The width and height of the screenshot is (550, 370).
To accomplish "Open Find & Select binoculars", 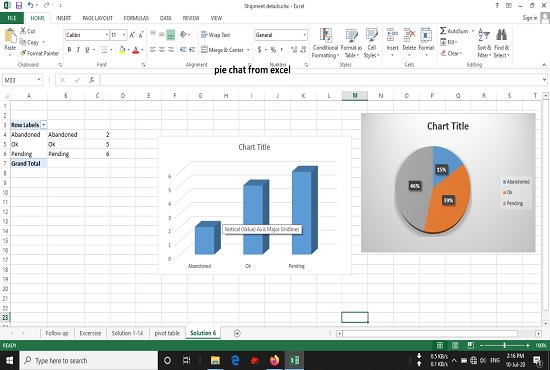I will 502,43.
